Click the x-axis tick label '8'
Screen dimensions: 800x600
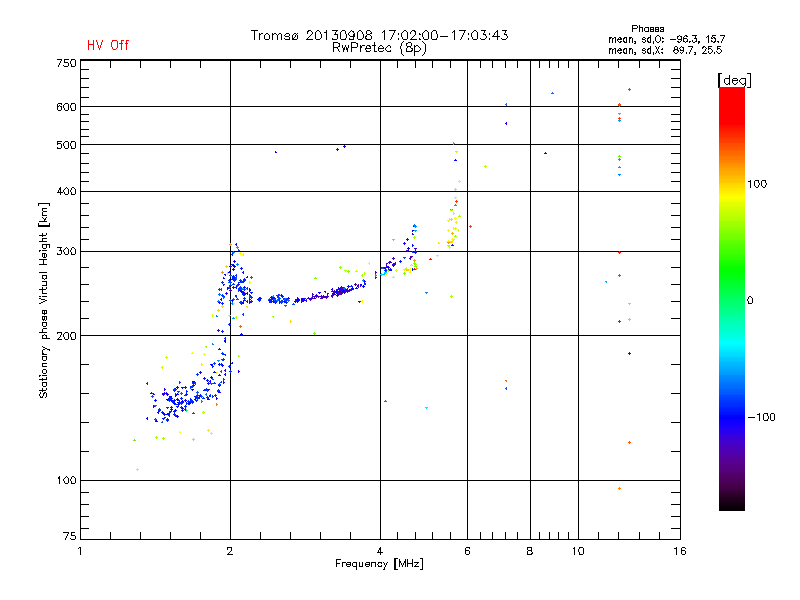(x=530, y=551)
